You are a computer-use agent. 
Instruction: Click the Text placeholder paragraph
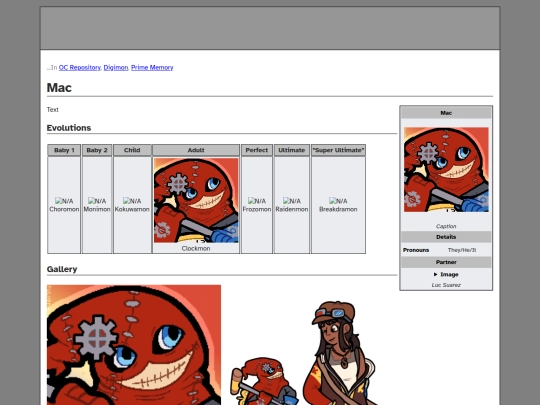point(53,110)
